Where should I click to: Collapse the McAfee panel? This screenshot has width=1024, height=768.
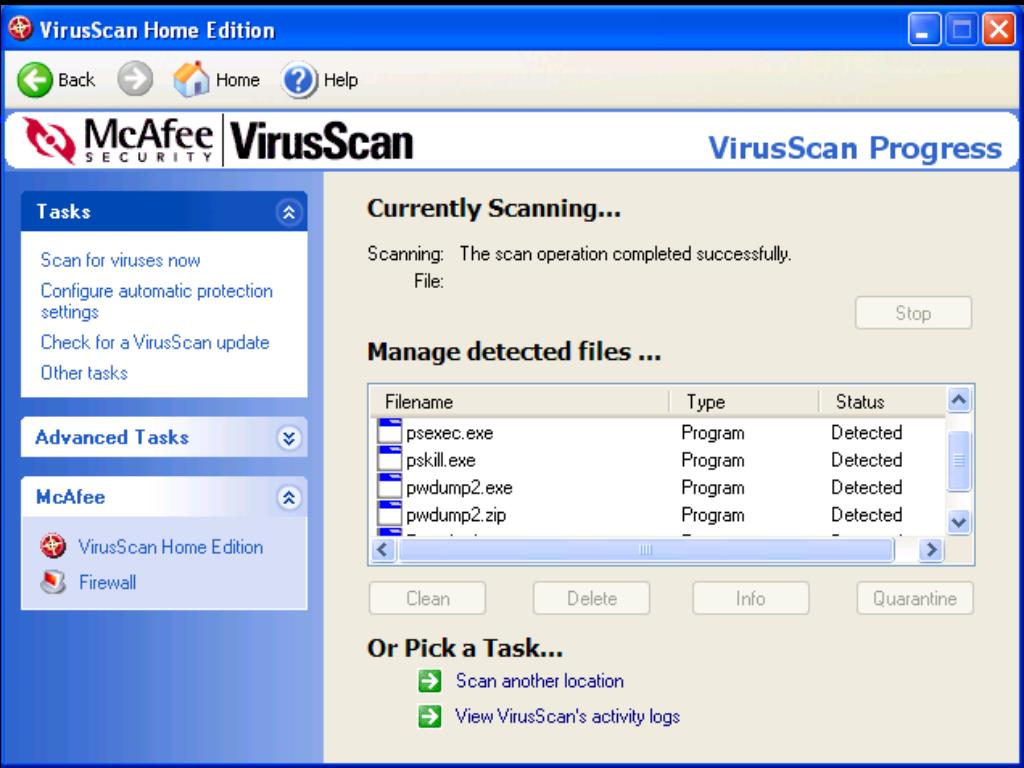(x=289, y=498)
